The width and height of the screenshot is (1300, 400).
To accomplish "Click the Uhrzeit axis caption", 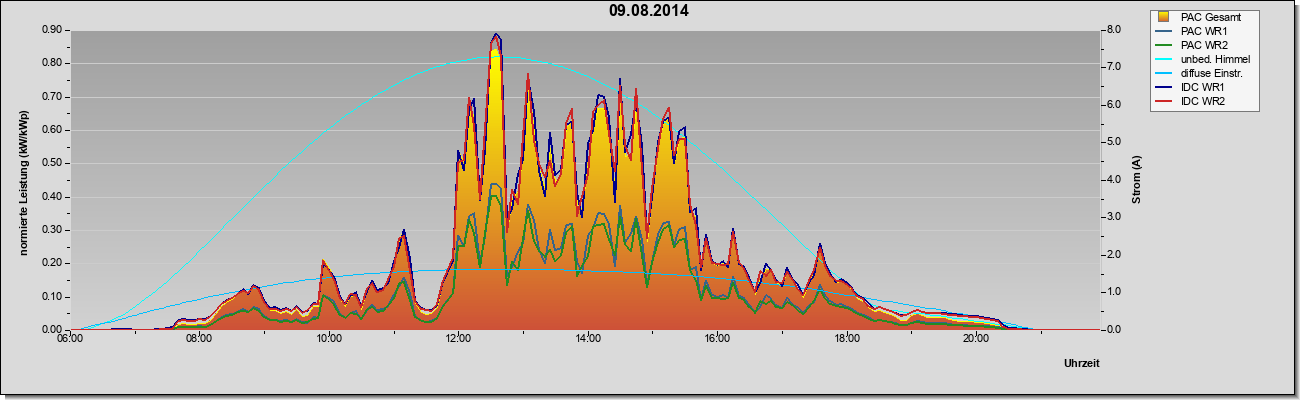I will [x=1082, y=364].
